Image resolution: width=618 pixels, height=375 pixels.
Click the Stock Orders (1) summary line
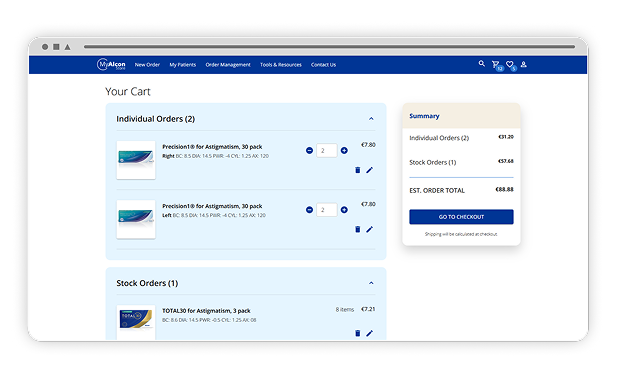461,162
